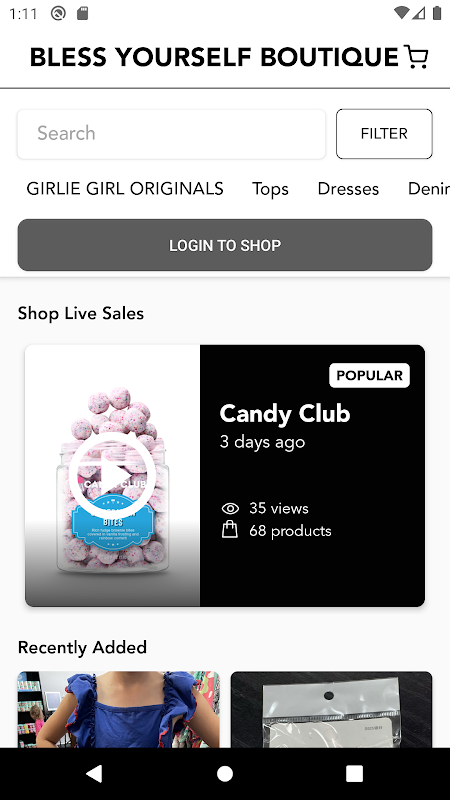Tap the shopping bag products icon

coord(230,530)
